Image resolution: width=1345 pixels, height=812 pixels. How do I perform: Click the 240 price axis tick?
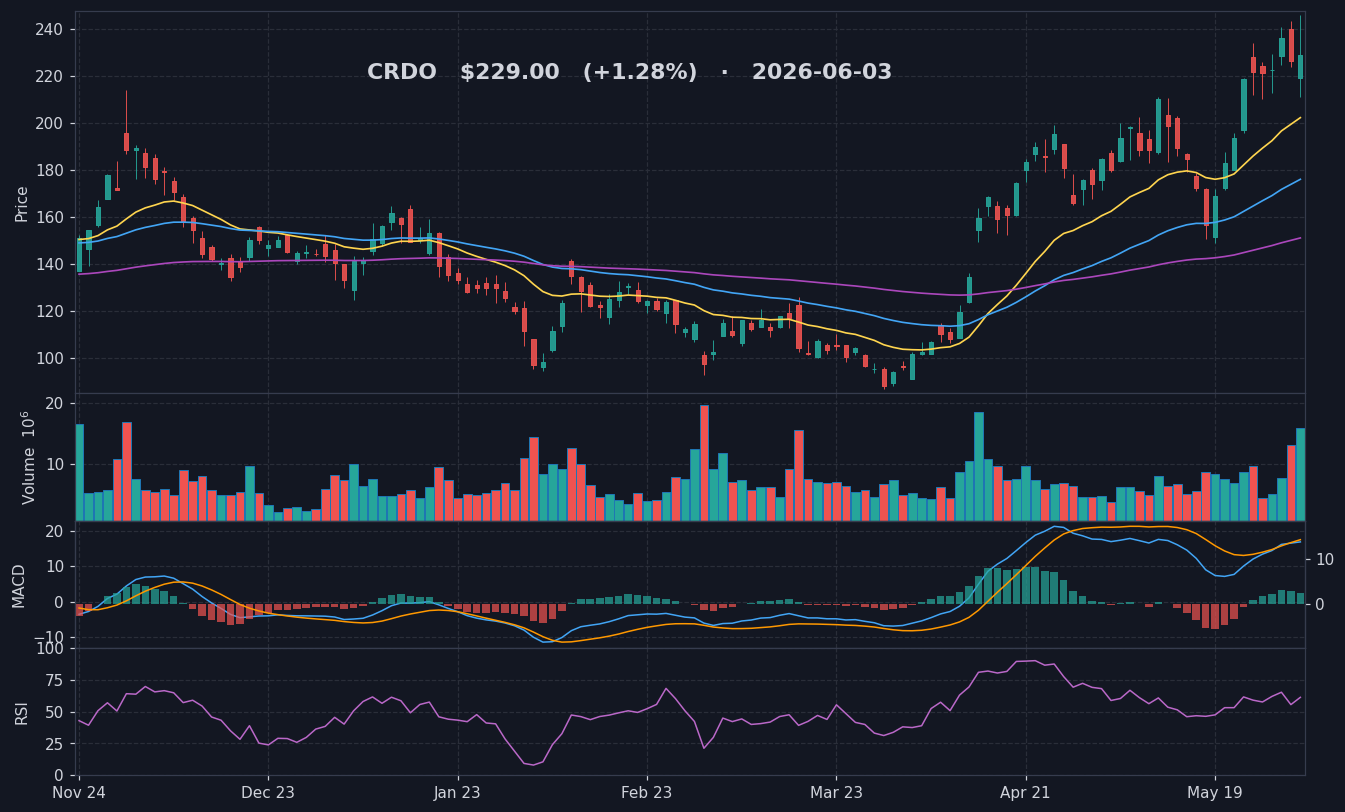point(49,30)
